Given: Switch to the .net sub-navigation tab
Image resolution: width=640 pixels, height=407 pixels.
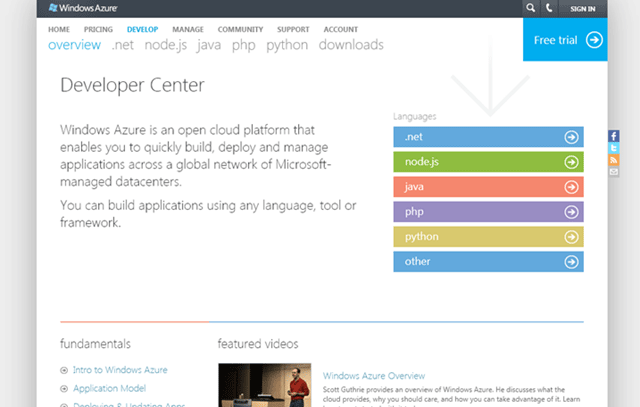Looking at the screenshot, I should (x=122, y=44).
